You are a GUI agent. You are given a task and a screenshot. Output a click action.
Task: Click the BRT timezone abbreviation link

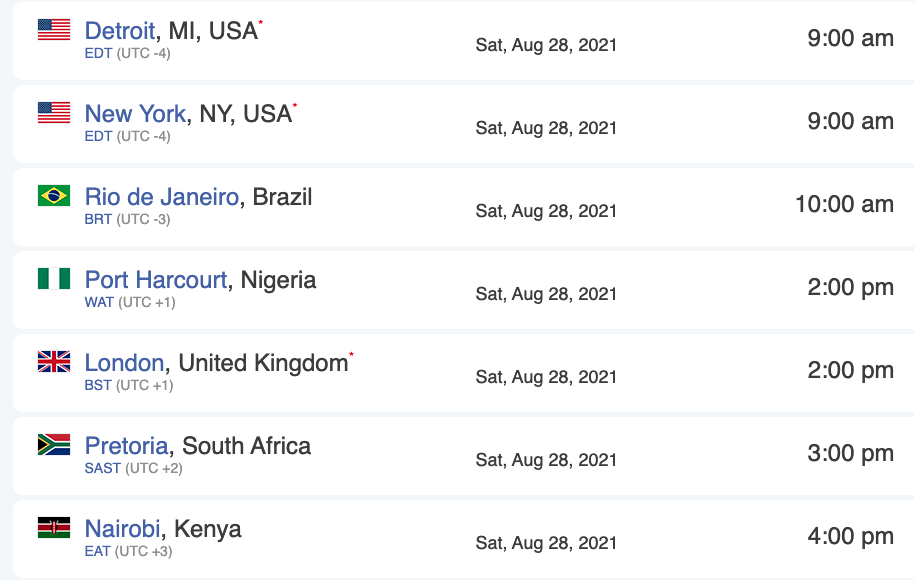coord(98,220)
